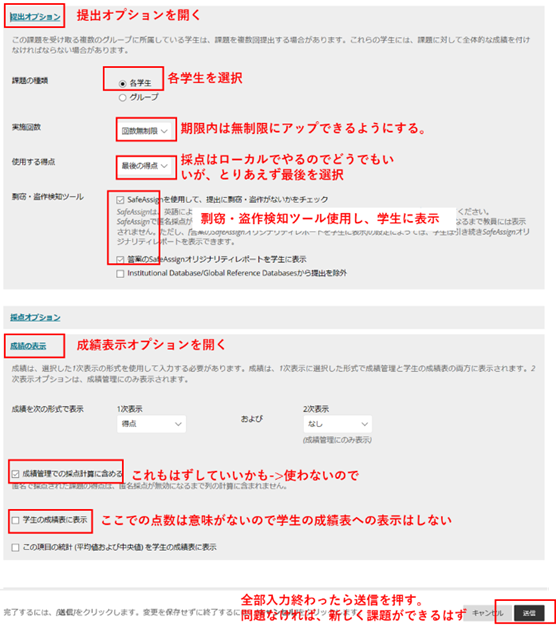
Task: Click the chevron on 回数無制限 dropdown
Action: tap(164, 131)
